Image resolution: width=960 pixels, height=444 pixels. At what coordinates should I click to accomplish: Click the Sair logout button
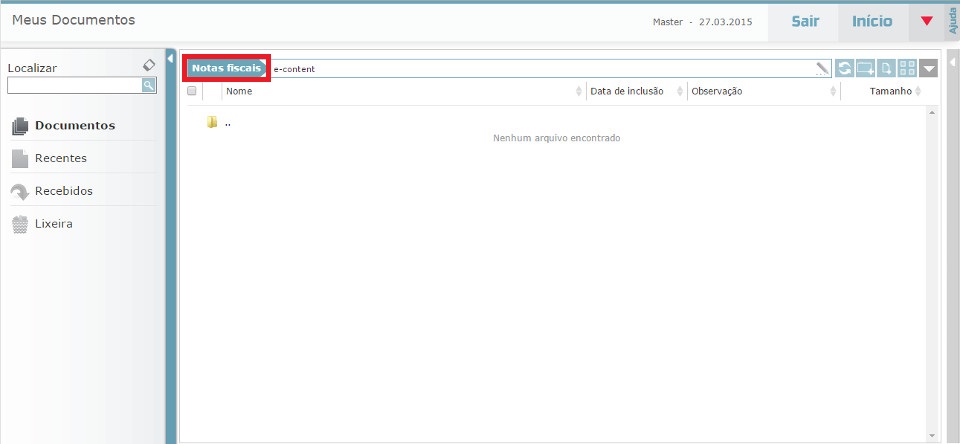(x=805, y=21)
